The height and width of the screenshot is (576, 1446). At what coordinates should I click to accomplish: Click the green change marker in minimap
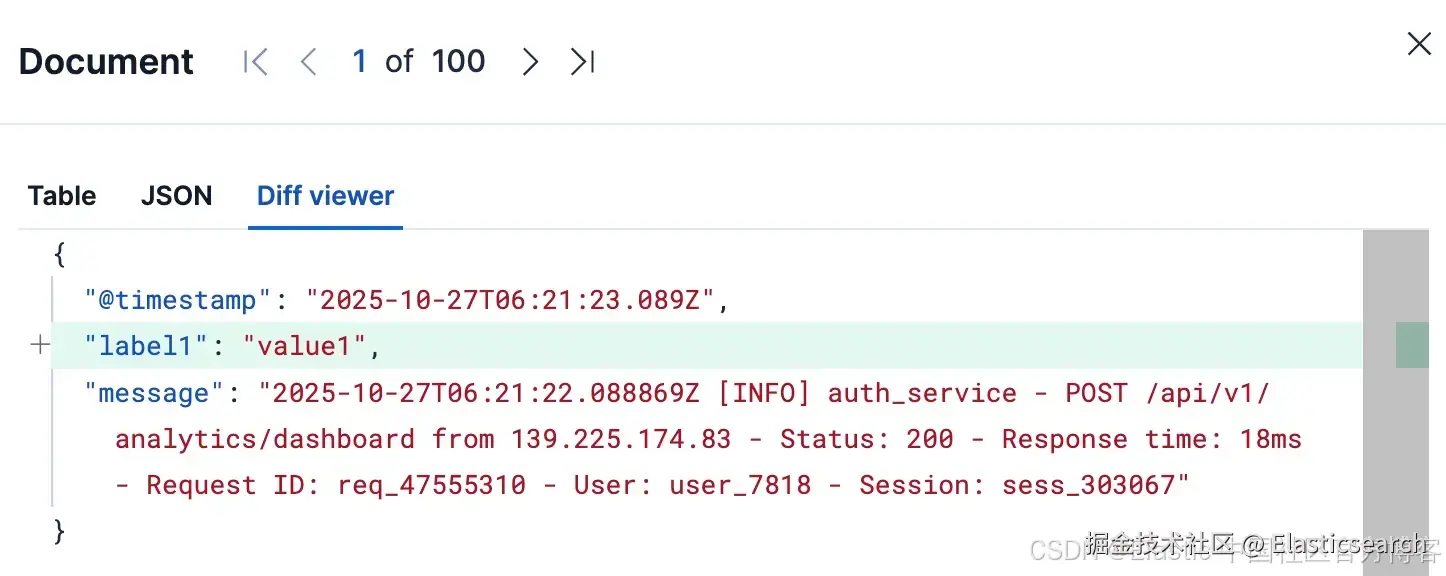(x=1411, y=346)
